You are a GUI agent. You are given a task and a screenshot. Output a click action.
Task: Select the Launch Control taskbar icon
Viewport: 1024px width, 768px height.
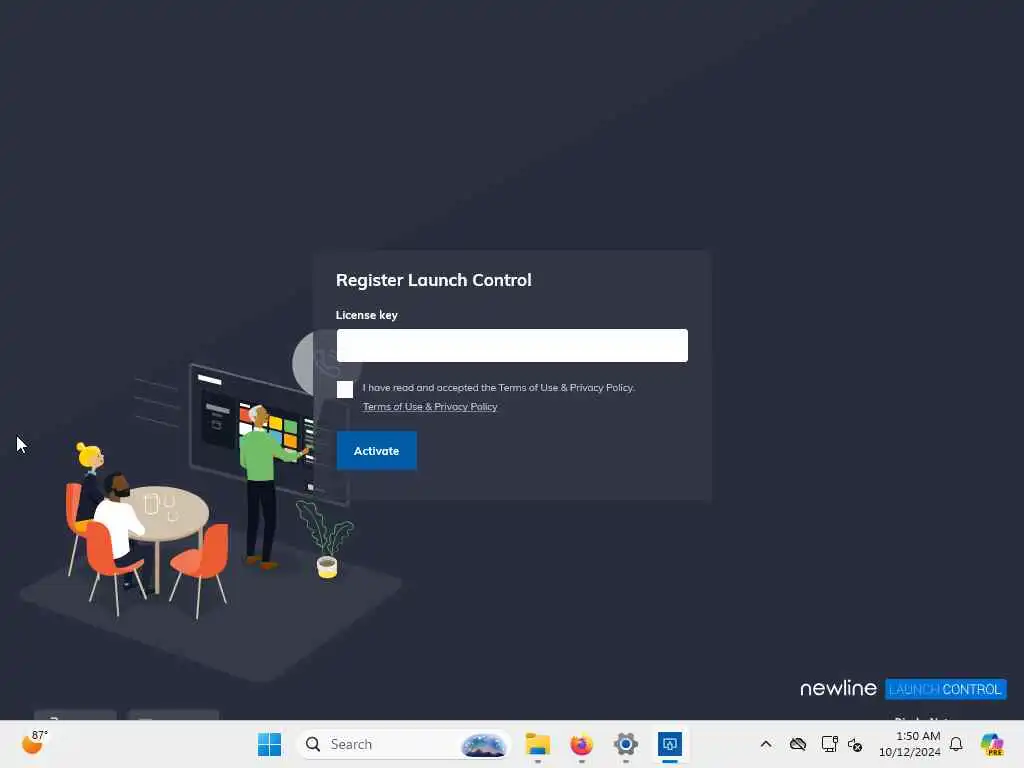point(669,744)
